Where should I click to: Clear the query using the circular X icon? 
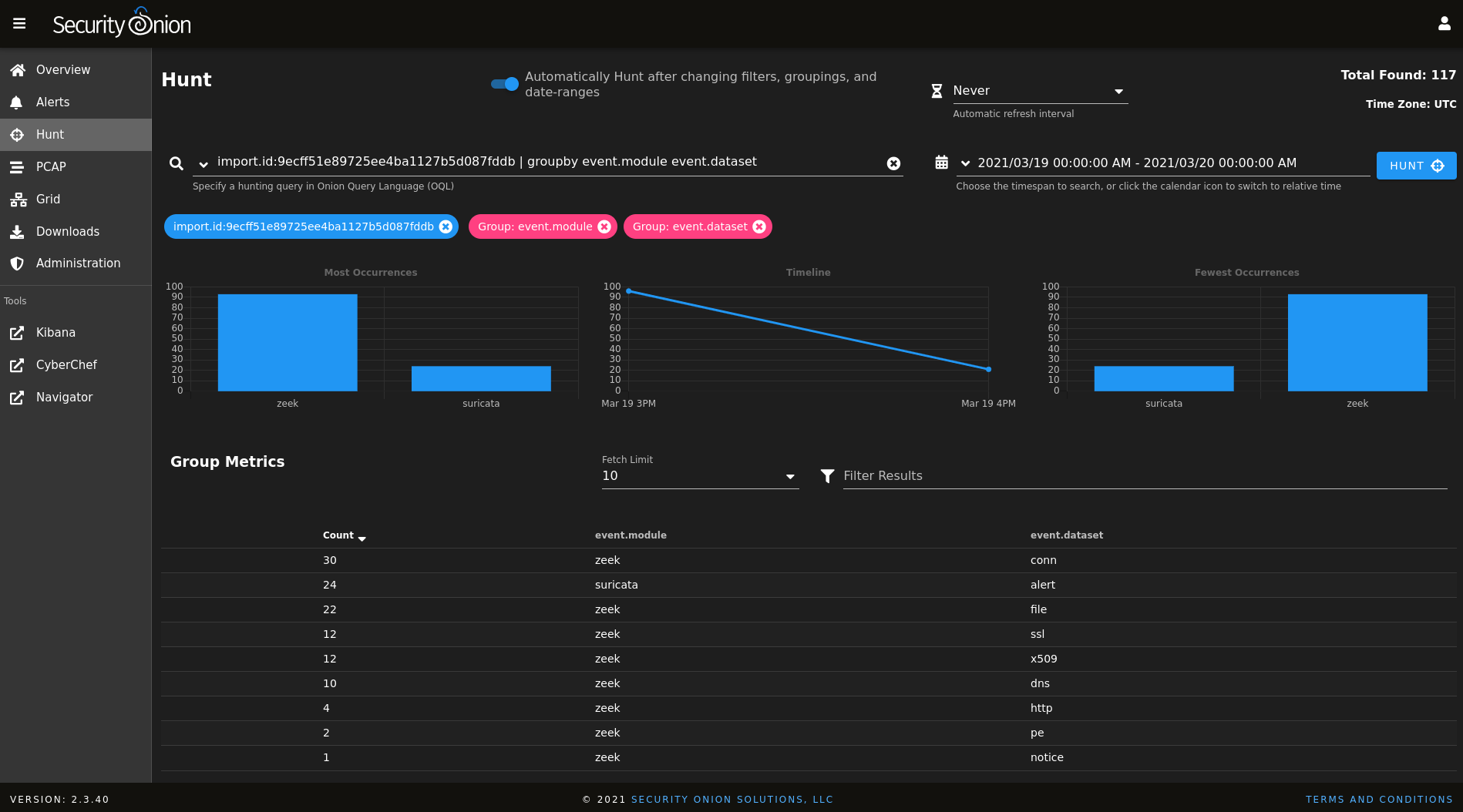pyautogui.click(x=893, y=163)
